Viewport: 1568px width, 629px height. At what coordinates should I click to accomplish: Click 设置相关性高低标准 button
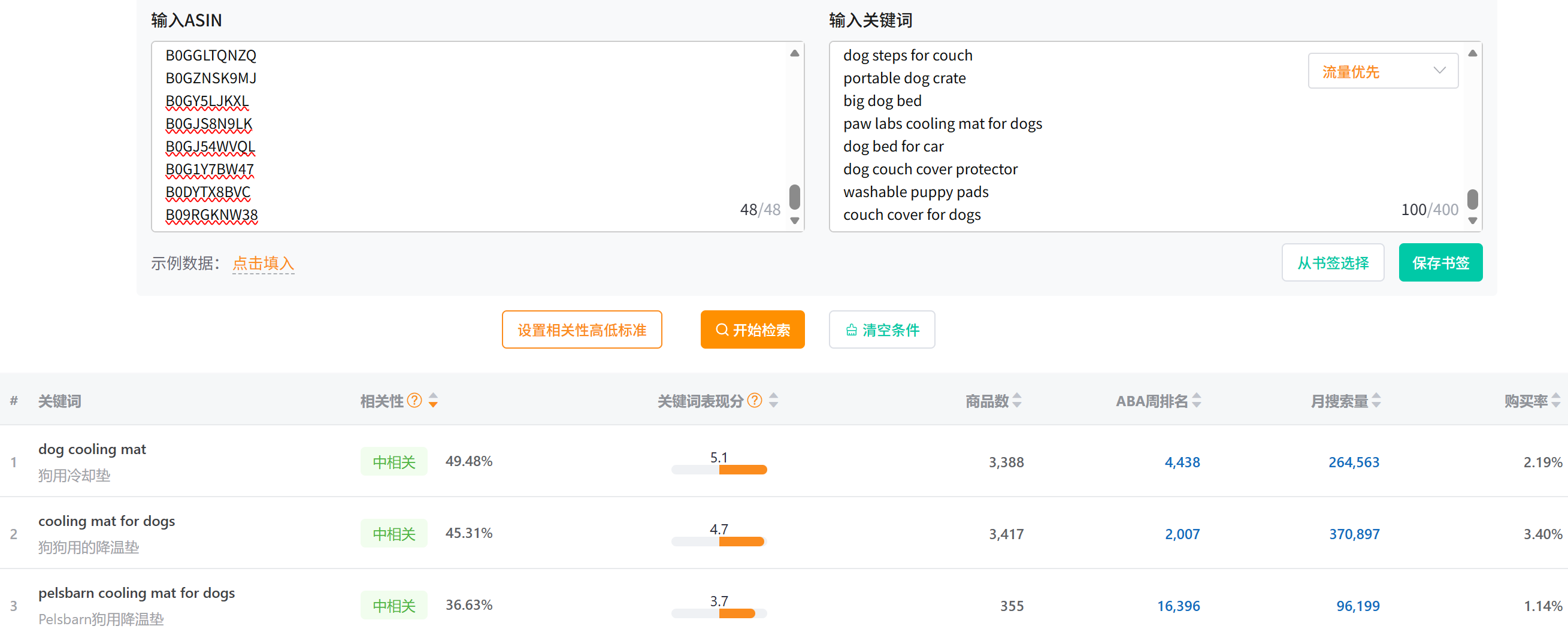pyautogui.click(x=582, y=329)
